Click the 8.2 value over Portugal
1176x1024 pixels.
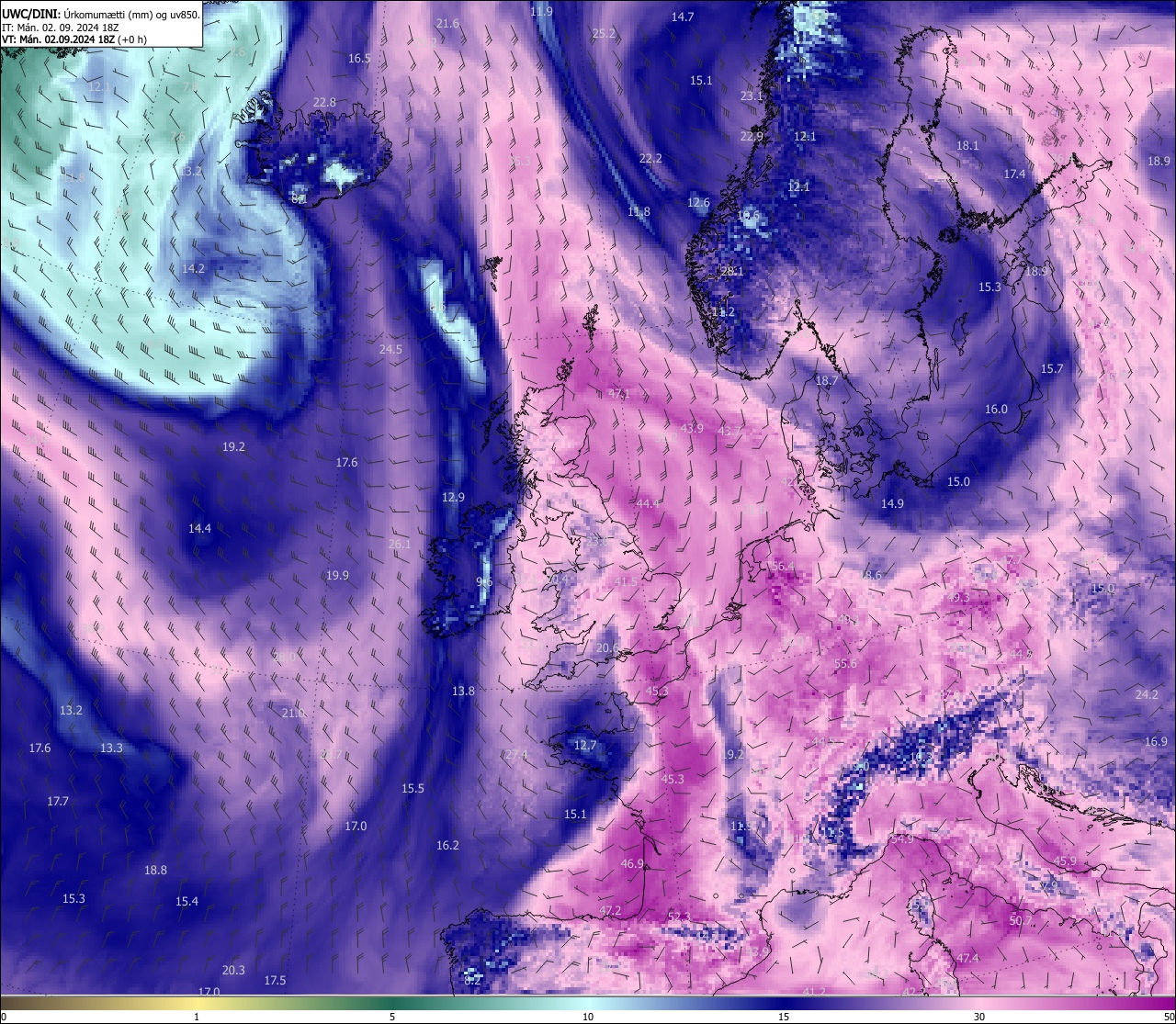[472, 980]
